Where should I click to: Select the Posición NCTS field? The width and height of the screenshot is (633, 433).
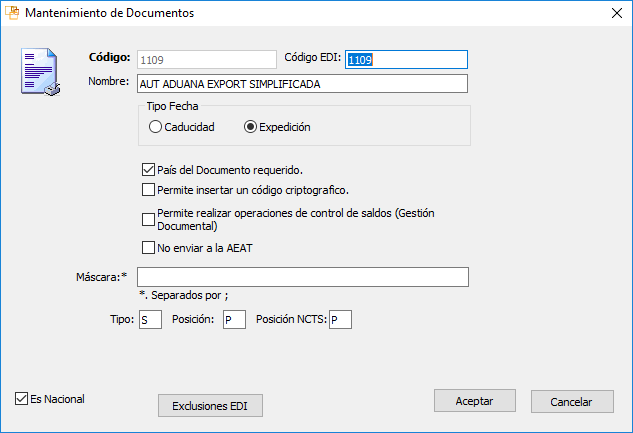coord(340,320)
